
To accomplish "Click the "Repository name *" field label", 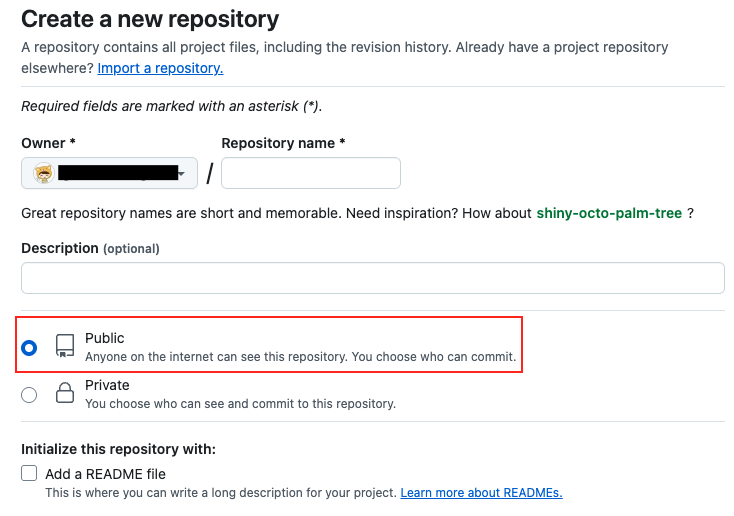I will coord(283,143).
